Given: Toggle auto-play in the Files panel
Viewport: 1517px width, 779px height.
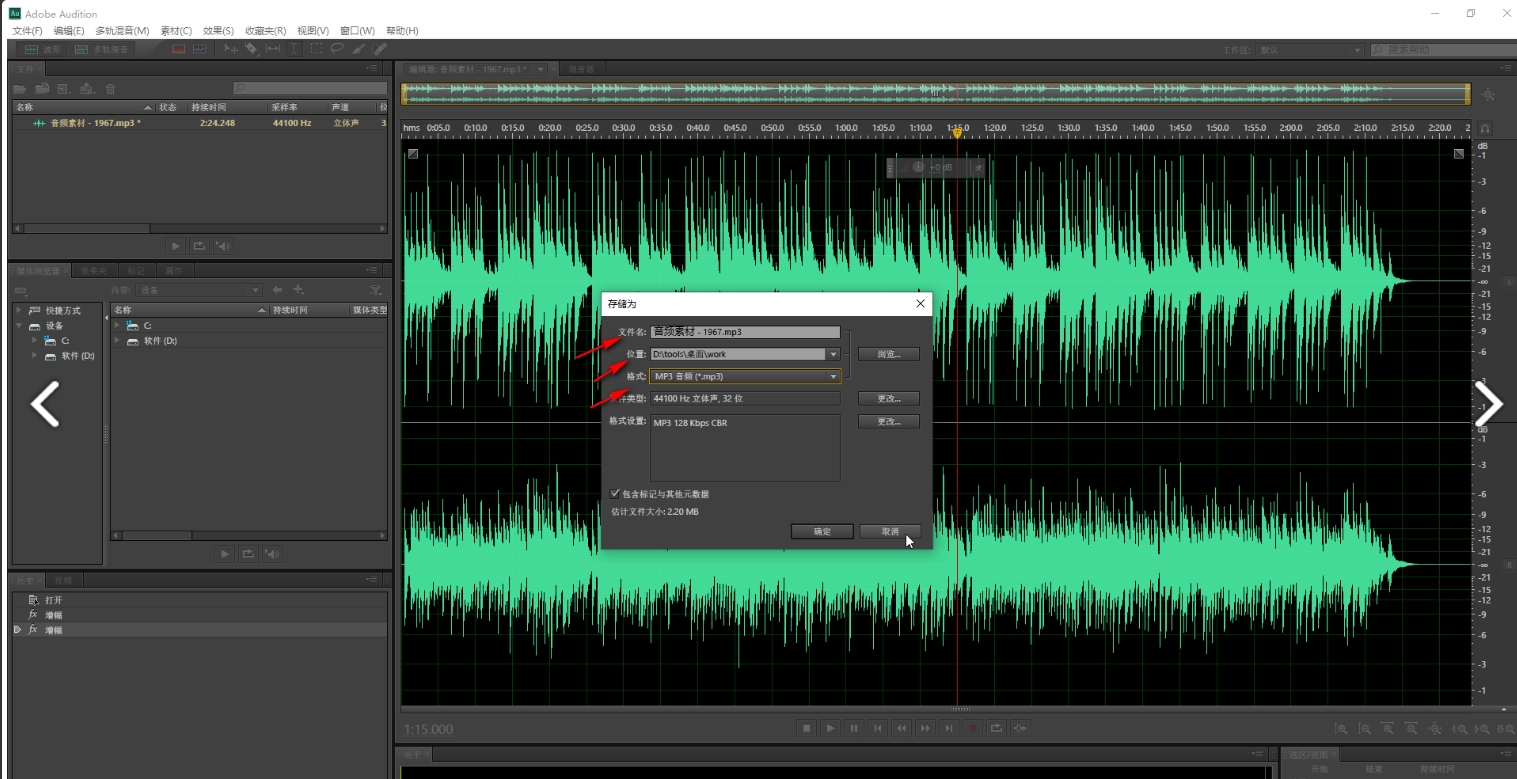Looking at the screenshot, I should pos(223,245).
